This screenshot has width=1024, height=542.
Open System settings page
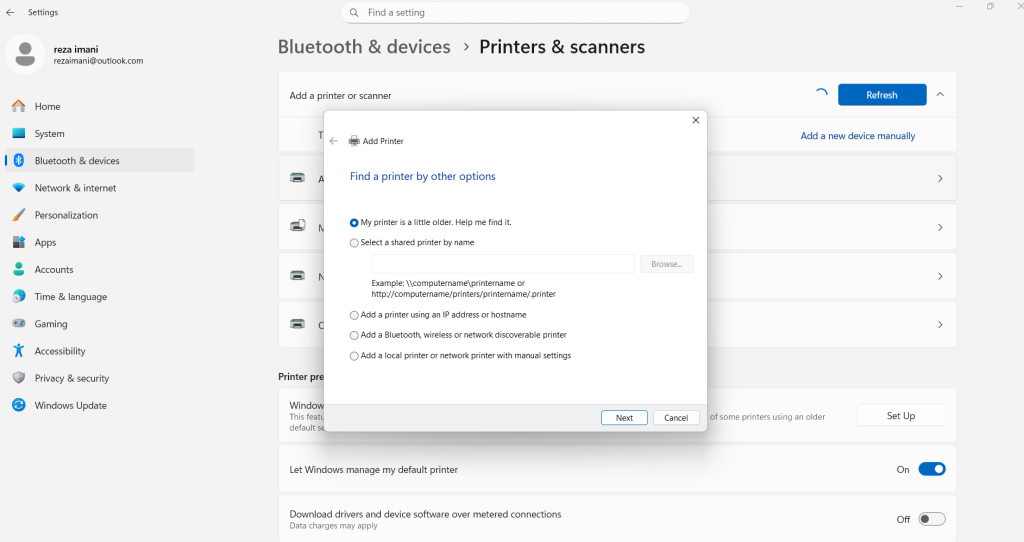100,133
